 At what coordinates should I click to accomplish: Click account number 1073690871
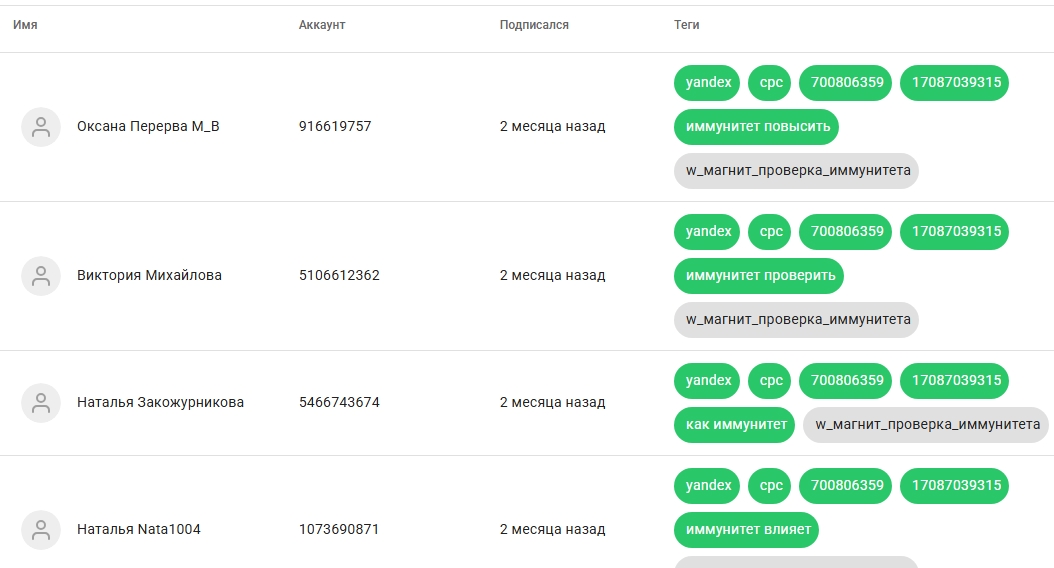[x=339, y=530]
